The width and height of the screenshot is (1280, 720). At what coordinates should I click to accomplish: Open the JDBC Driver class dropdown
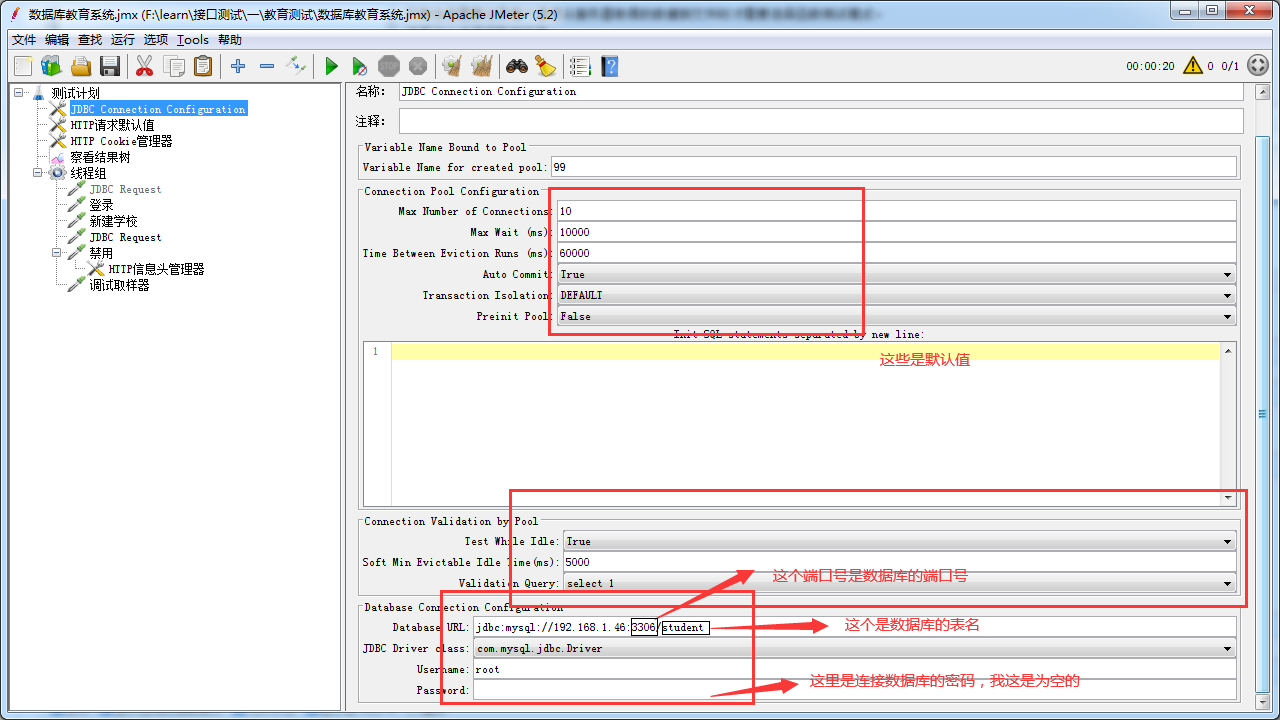tap(855, 648)
